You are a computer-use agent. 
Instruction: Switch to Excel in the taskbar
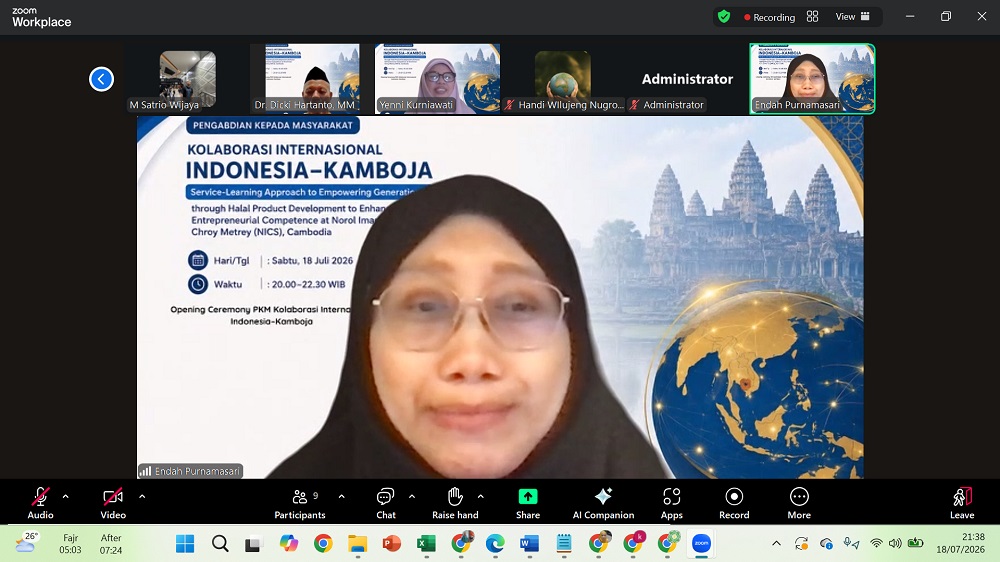tap(426, 544)
